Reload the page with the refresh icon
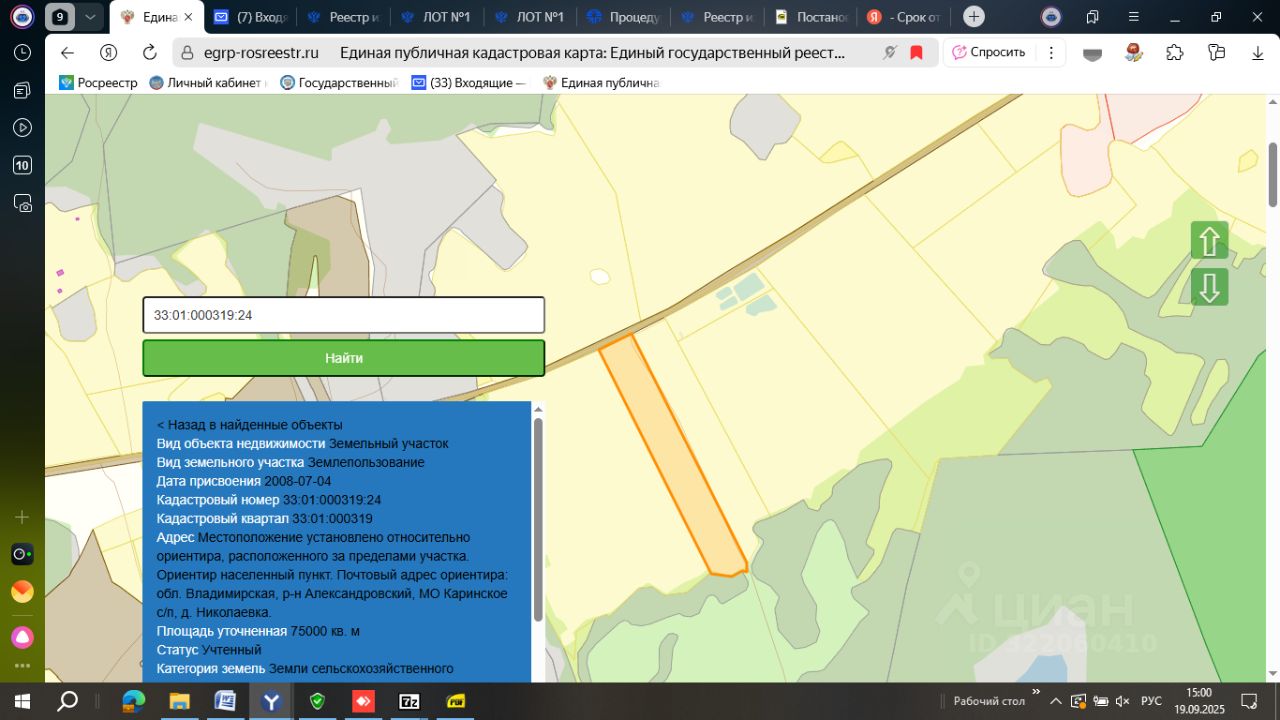 click(x=150, y=53)
